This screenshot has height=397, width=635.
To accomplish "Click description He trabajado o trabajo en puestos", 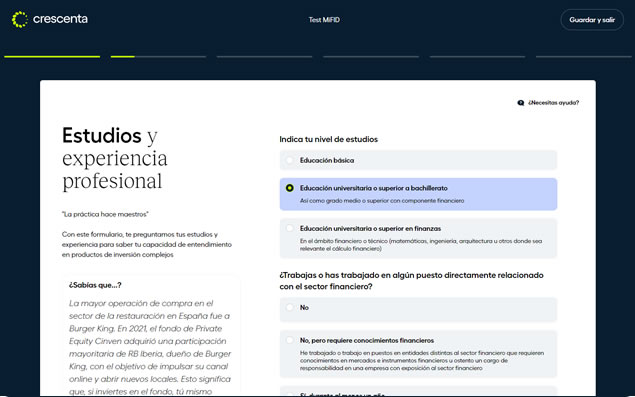I will click(422, 361).
